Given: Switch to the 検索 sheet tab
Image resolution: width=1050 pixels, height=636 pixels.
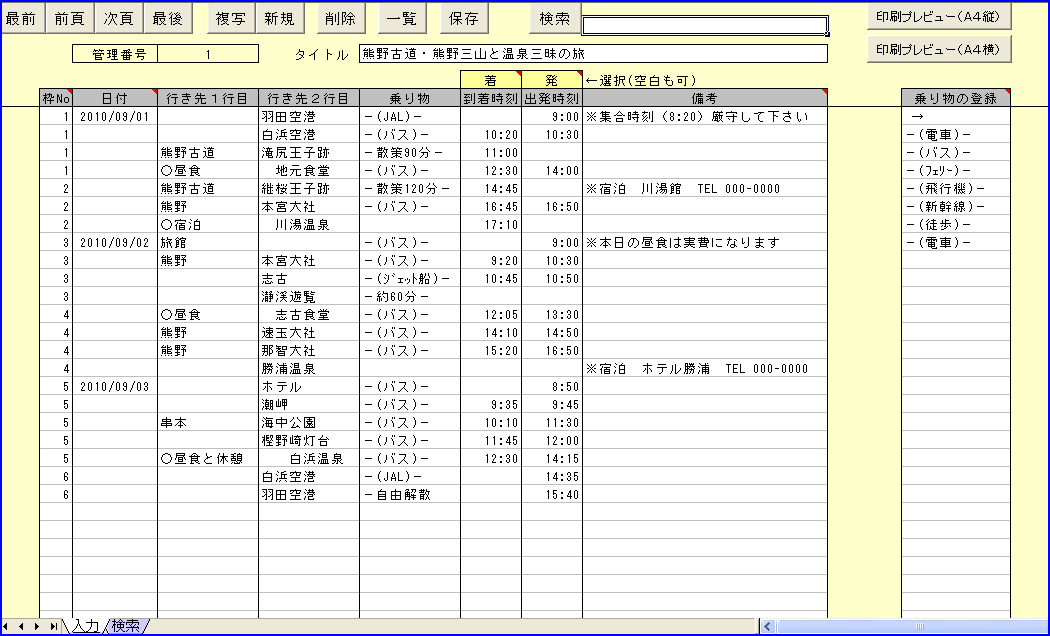Looking at the screenshot, I should click(x=126, y=626).
